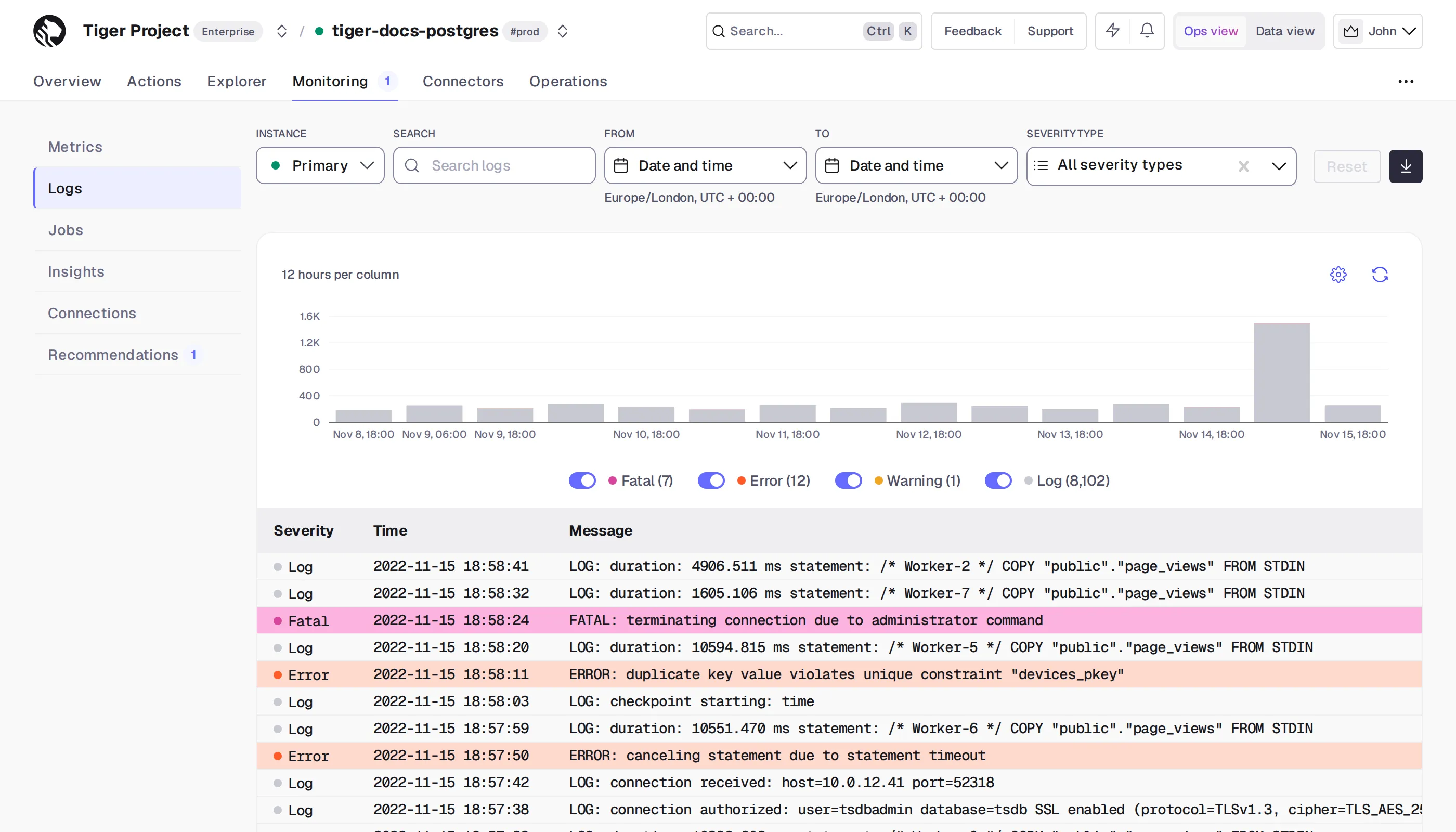The image size is (1456, 832).
Task: Open the FROM Date and time dropdown
Action: coord(705,165)
